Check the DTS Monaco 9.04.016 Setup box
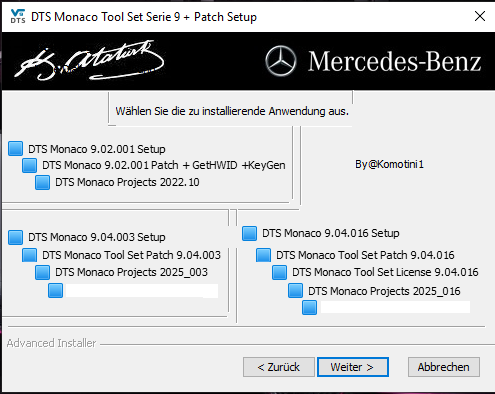The height and width of the screenshot is (394, 495). click(x=249, y=233)
